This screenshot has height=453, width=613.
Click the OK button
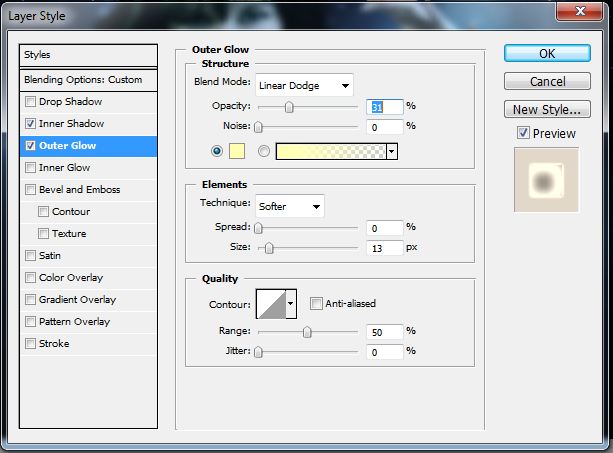(547, 53)
